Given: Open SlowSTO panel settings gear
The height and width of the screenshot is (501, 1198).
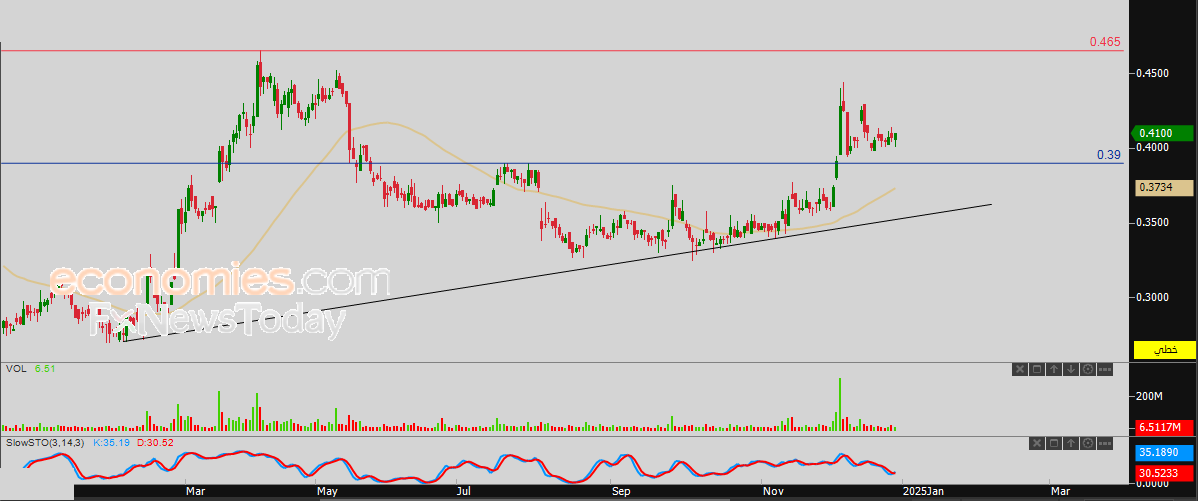Looking at the screenshot, I should (1087, 443).
